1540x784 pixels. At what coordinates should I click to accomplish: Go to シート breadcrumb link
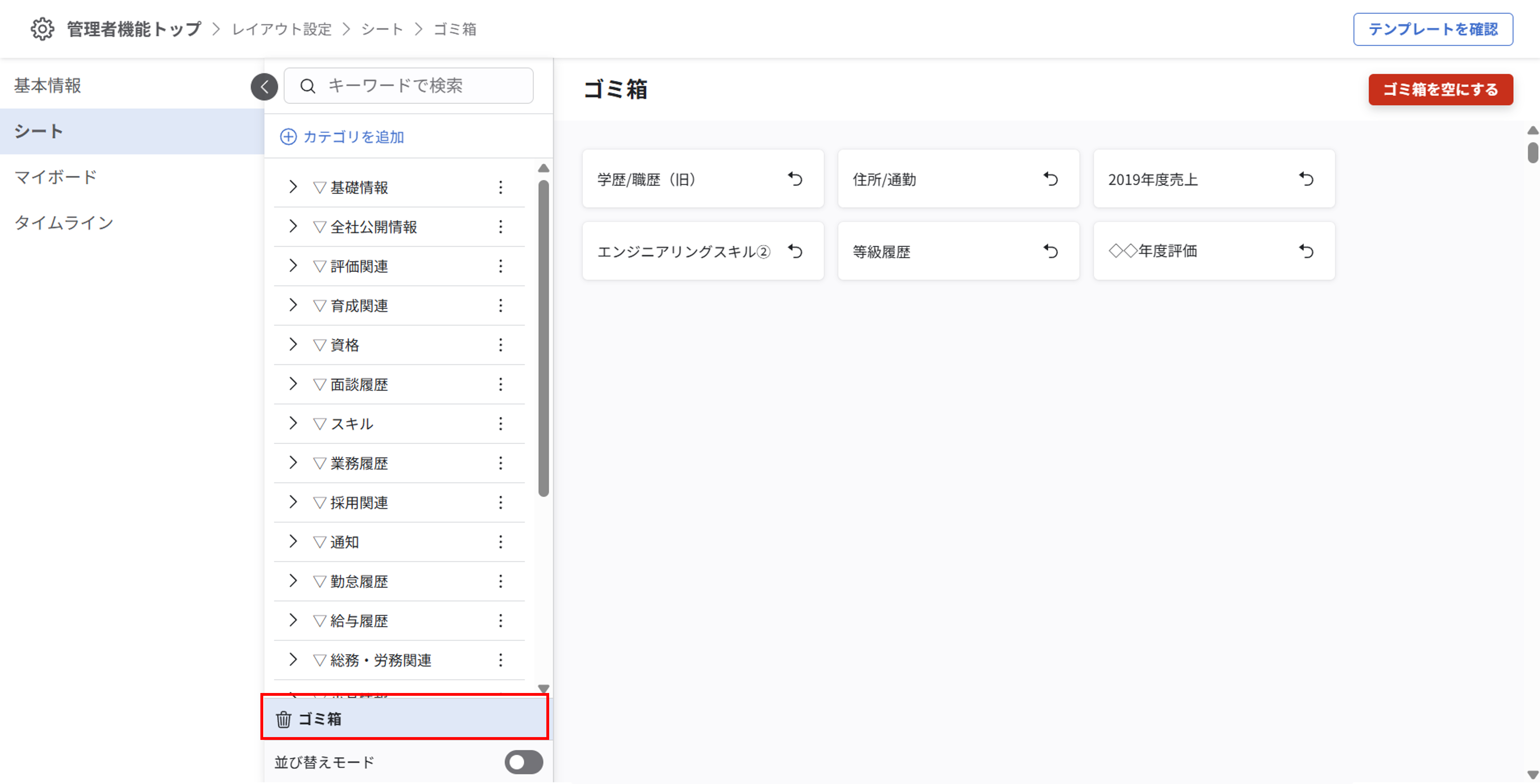click(382, 29)
